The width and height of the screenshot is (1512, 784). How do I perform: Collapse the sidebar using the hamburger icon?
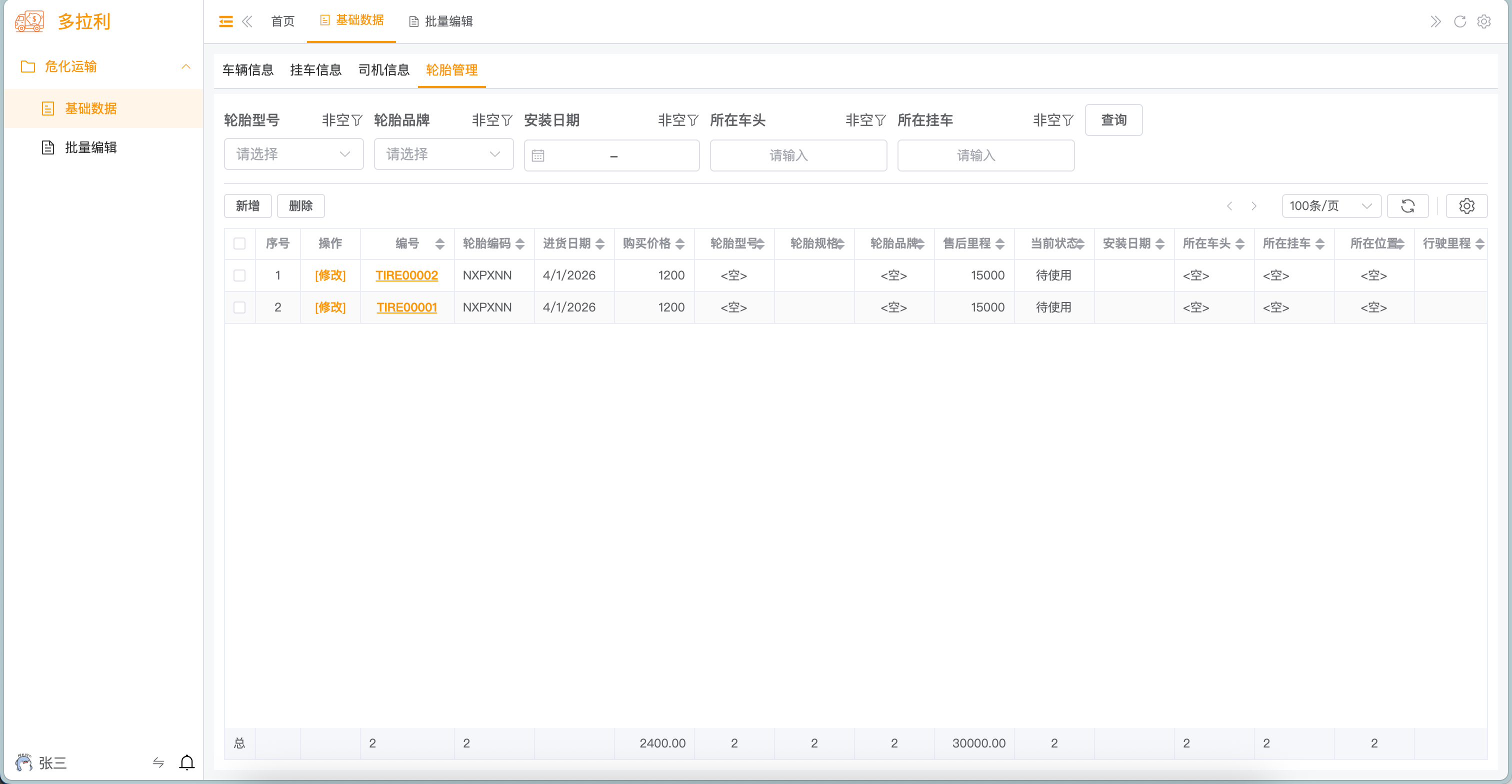pyautogui.click(x=225, y=21)
